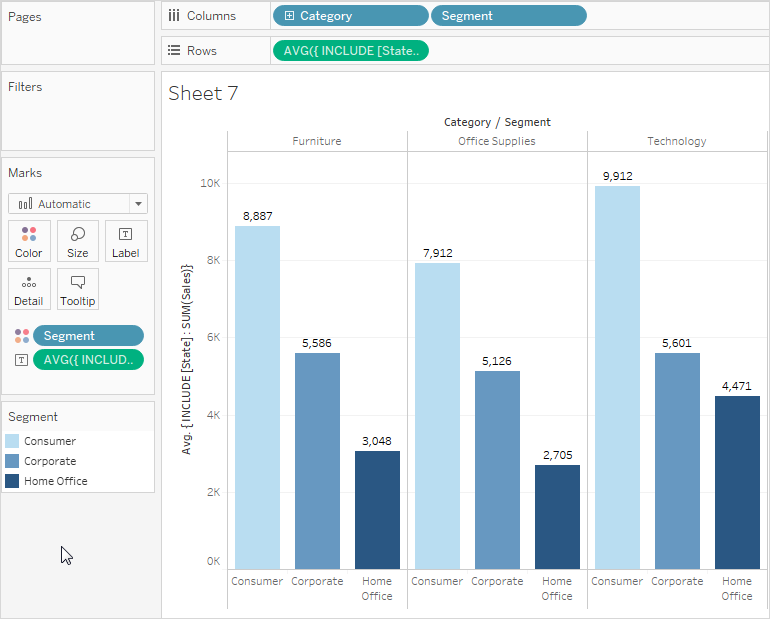
Task: Select the AVG INCLUDE State pill on Rows
Action: coord(351,51)
